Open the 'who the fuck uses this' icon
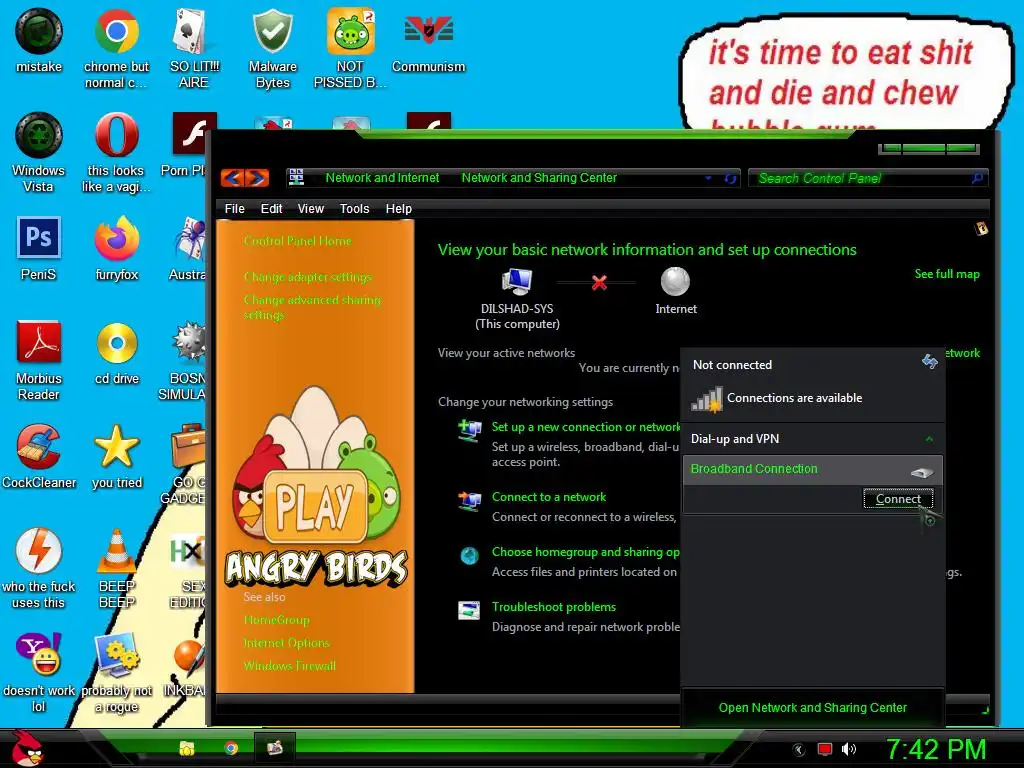This screenshot has width=1024, height=768. (x=39, y=568)
